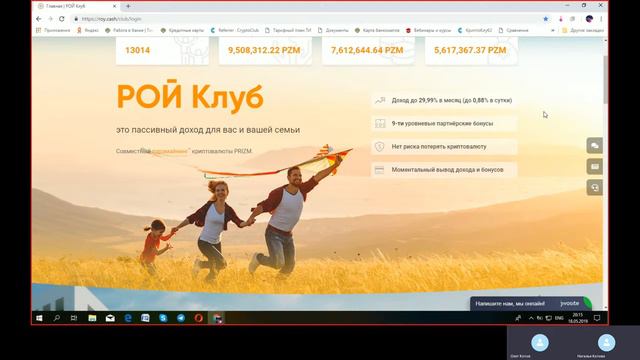Open the Яндекс bookmark
Image resolution: width=640 pixels, height=360 pixels.
88,30
